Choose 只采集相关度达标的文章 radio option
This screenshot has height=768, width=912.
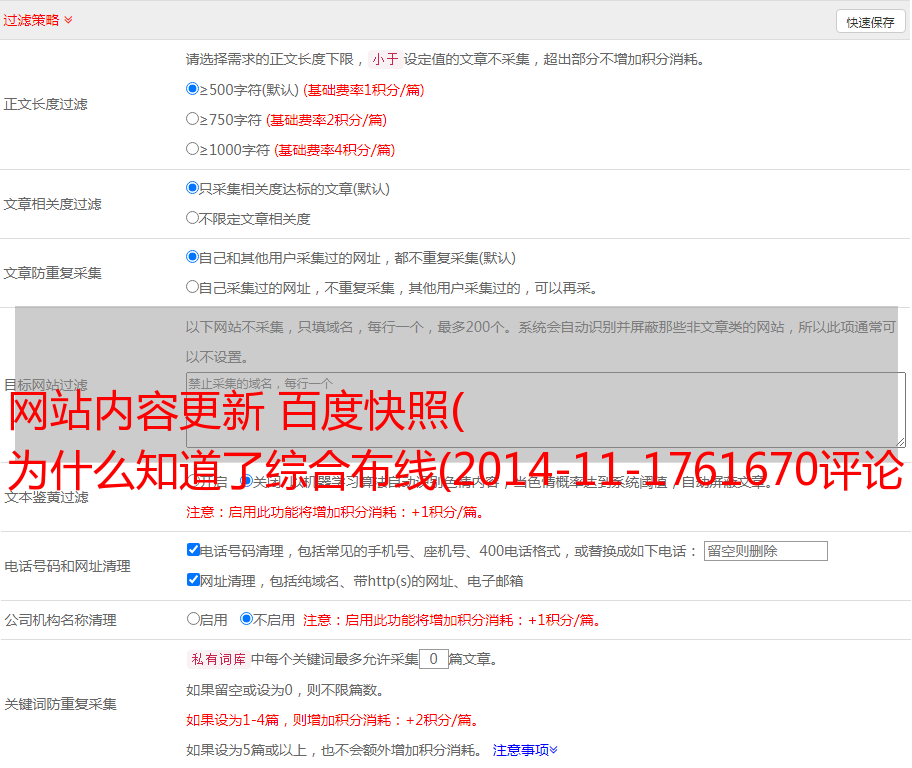pyautogui.click(x=192, y=188)
